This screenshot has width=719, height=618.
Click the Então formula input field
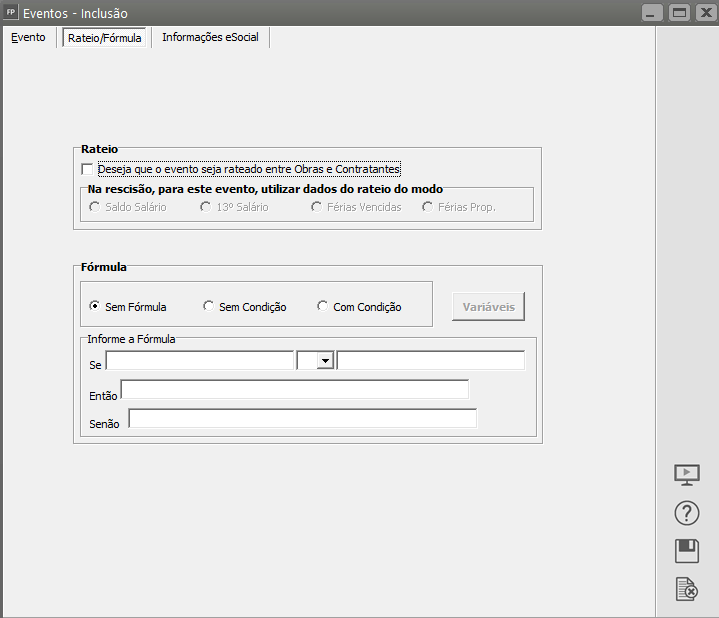tap(294, 390)
